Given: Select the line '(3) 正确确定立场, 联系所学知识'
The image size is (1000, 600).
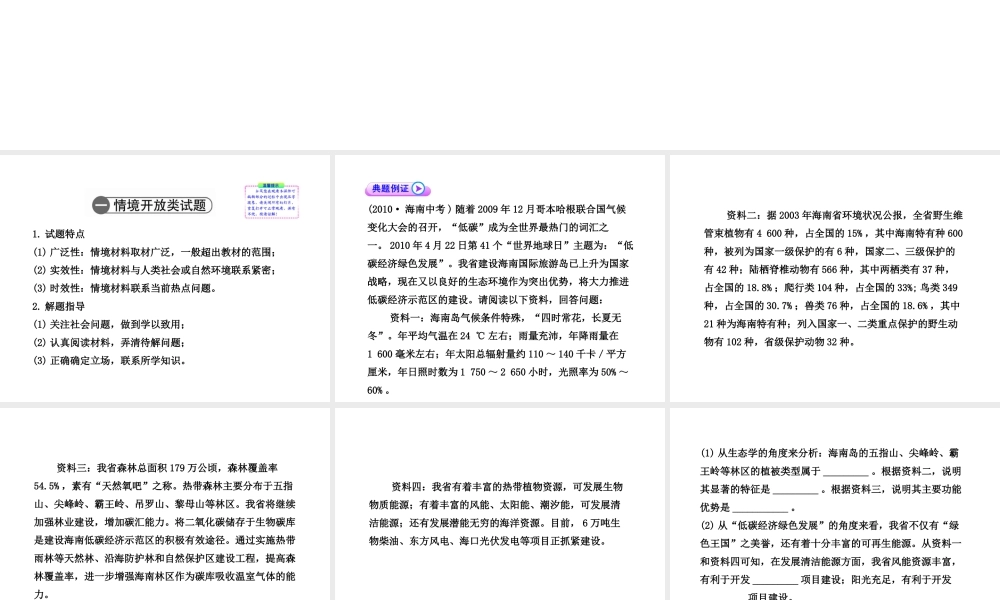Looking at the screenshot, I should (110, 360).
